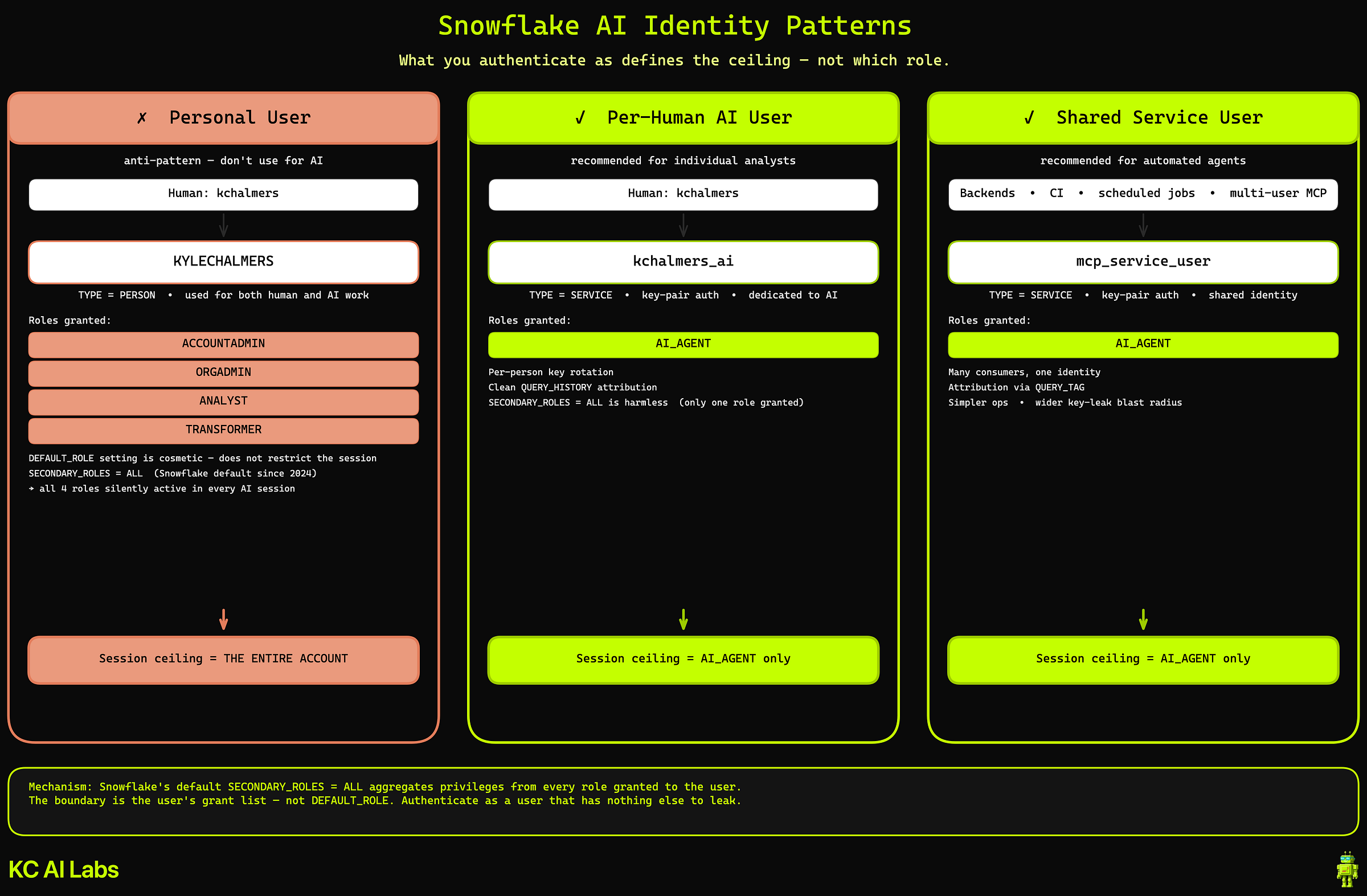Click 'wider key-leak blast radius' line
This screenshot has width=1367, height=896.
[1065, 403]
